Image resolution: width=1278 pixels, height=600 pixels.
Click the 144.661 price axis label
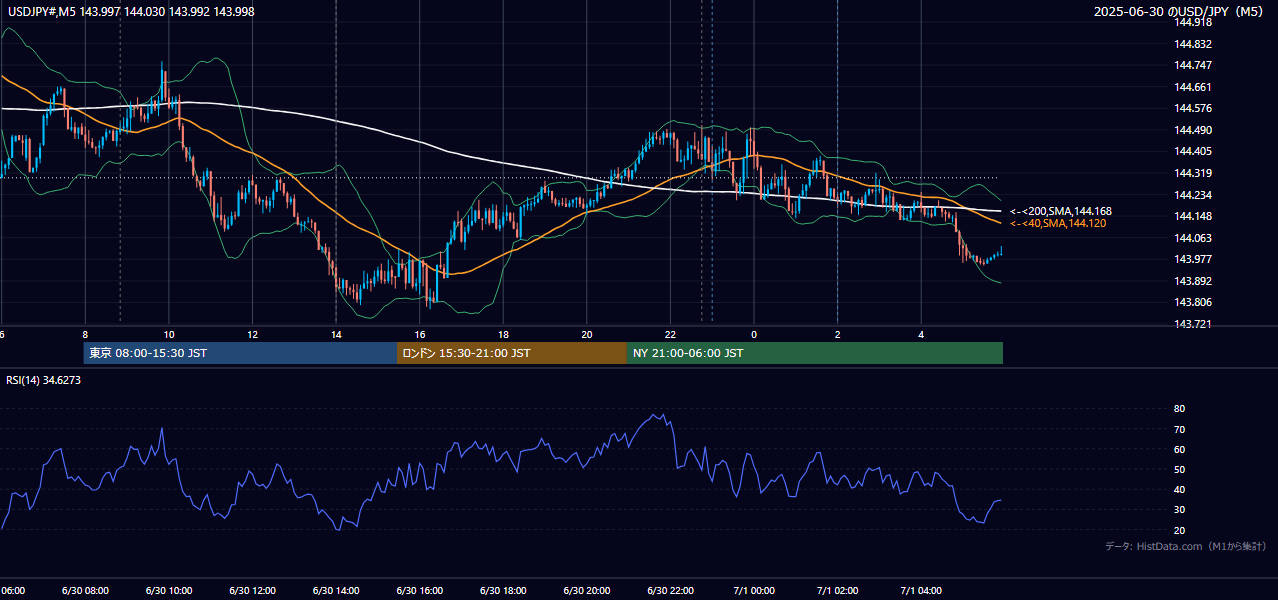(1194, 87)
